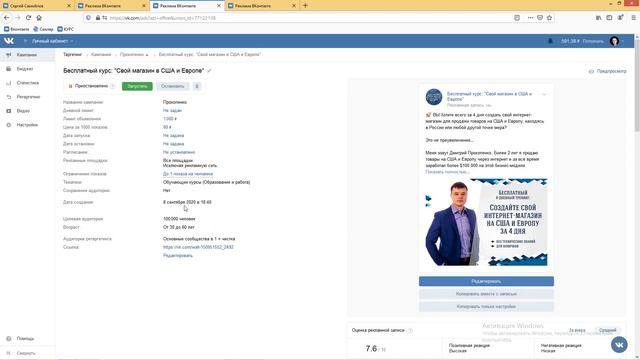Viewport: 640px width, 360px height.
Task: Select the Средний rating period tab
Action: click(x=607, y=330)
